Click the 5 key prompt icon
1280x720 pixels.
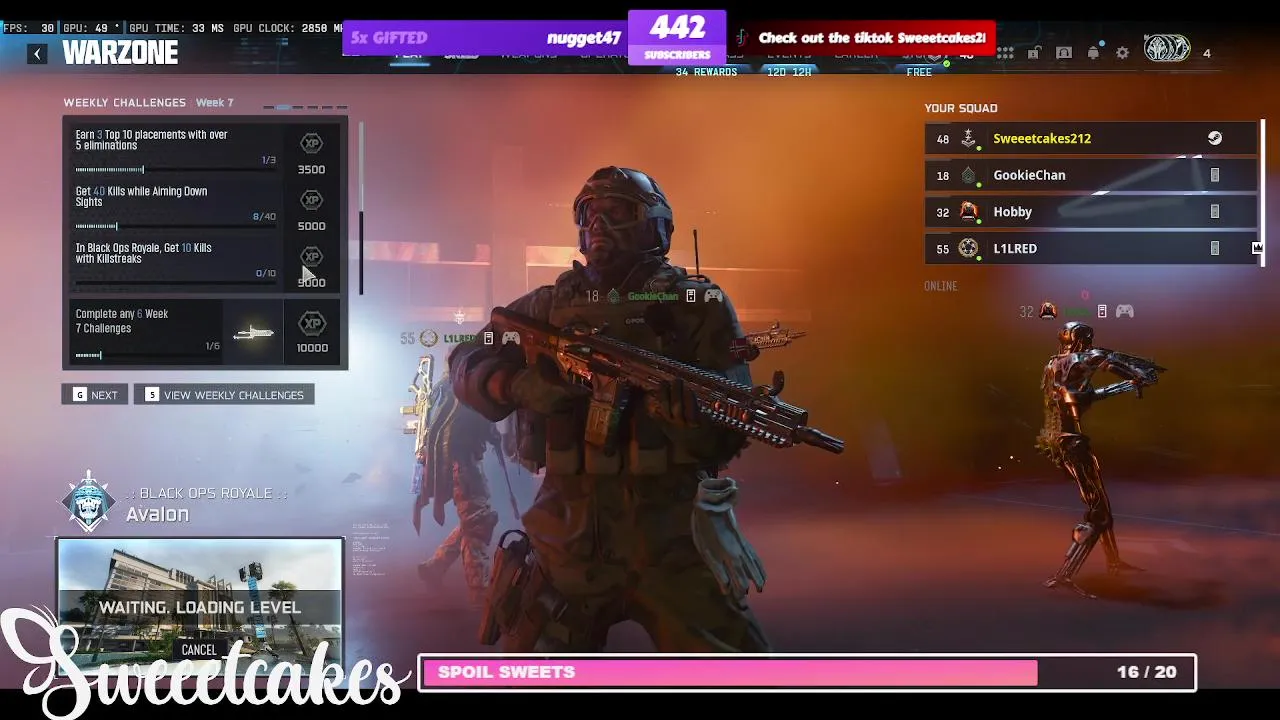[x=152, y=395]
